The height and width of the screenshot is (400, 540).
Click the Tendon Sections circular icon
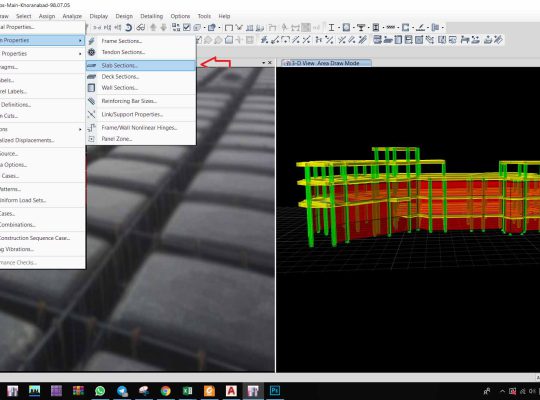tap(92, 52)
